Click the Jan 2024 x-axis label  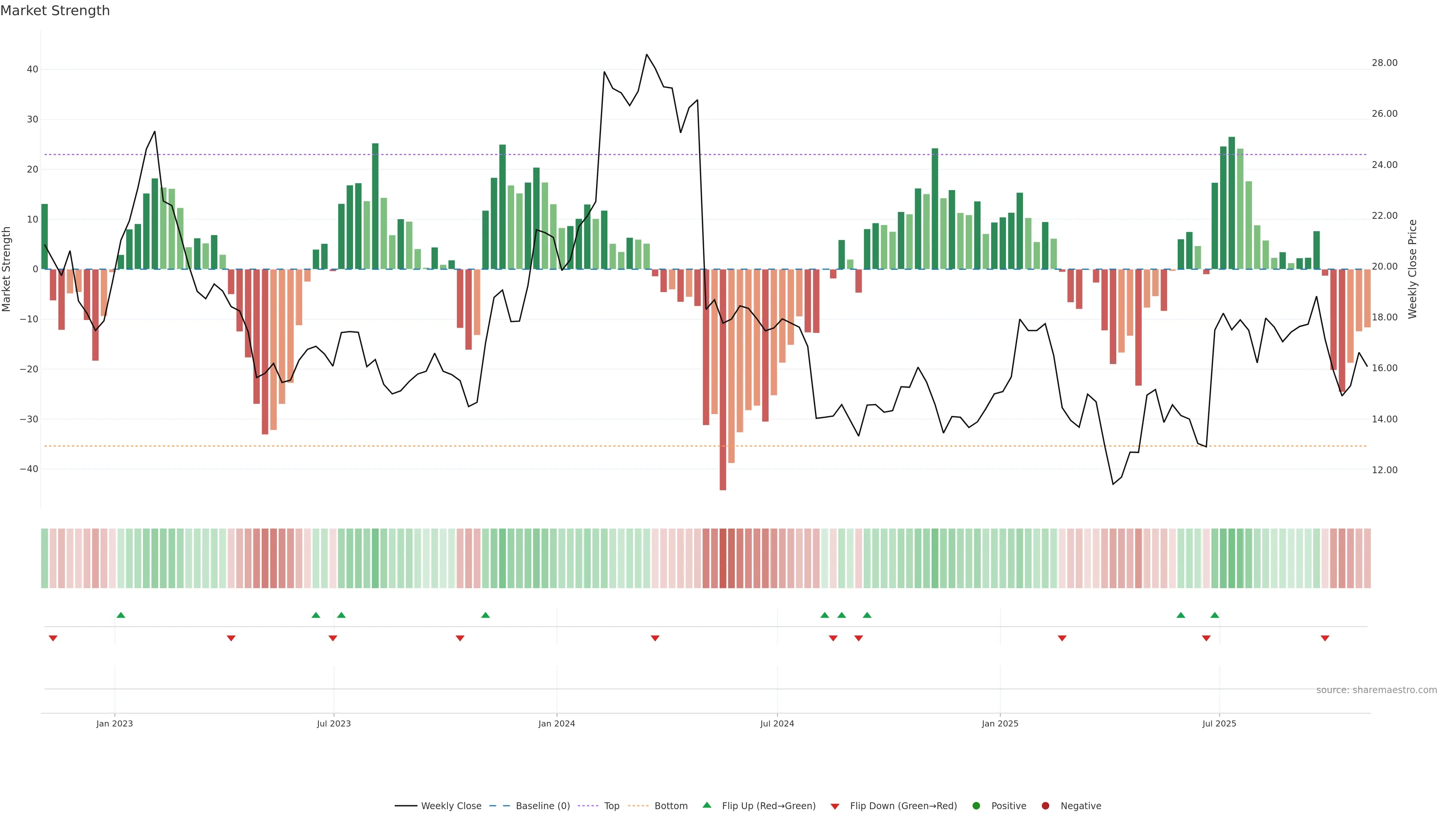(556, 723)
